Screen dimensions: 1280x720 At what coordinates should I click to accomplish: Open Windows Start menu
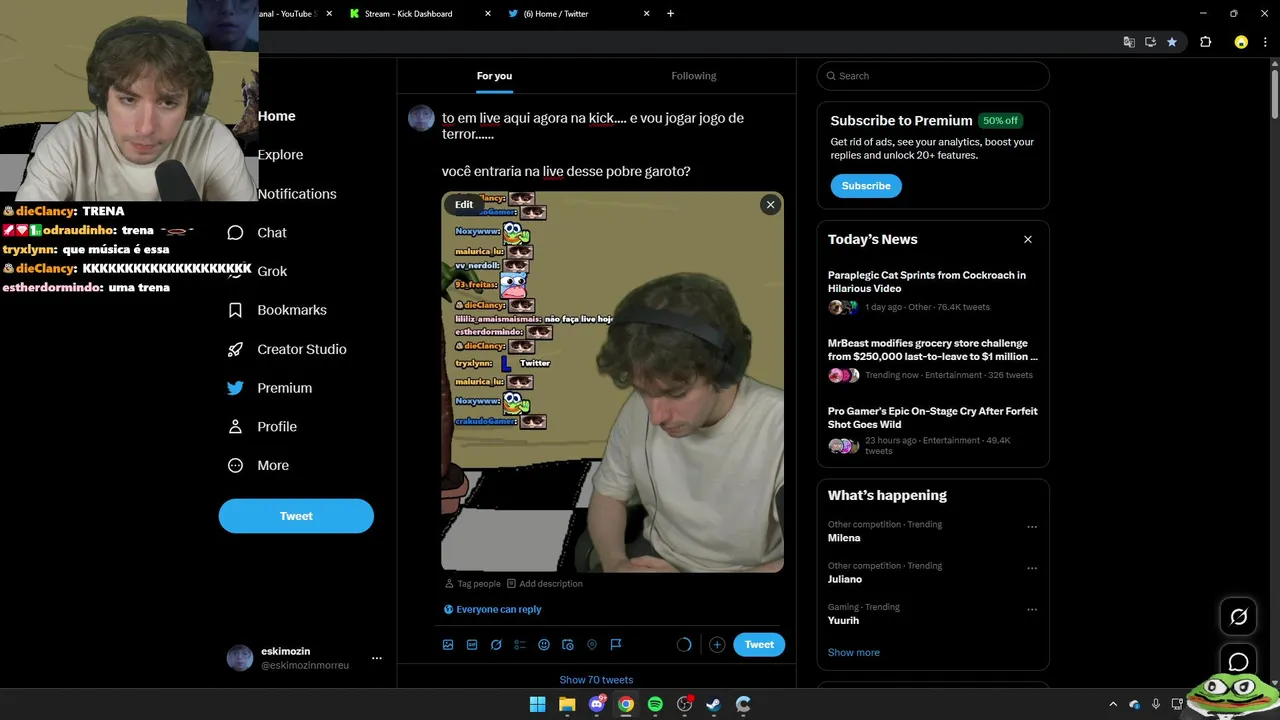pyautogui.click(x=537, y=704)
